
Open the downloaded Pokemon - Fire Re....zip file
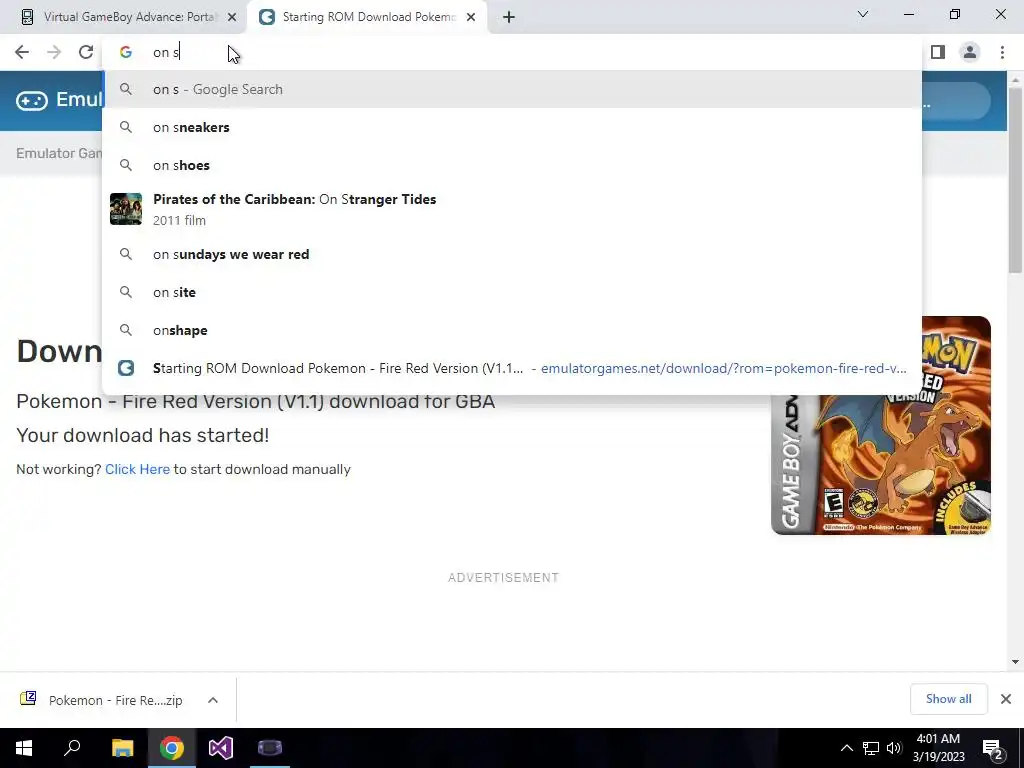(115, 700)
